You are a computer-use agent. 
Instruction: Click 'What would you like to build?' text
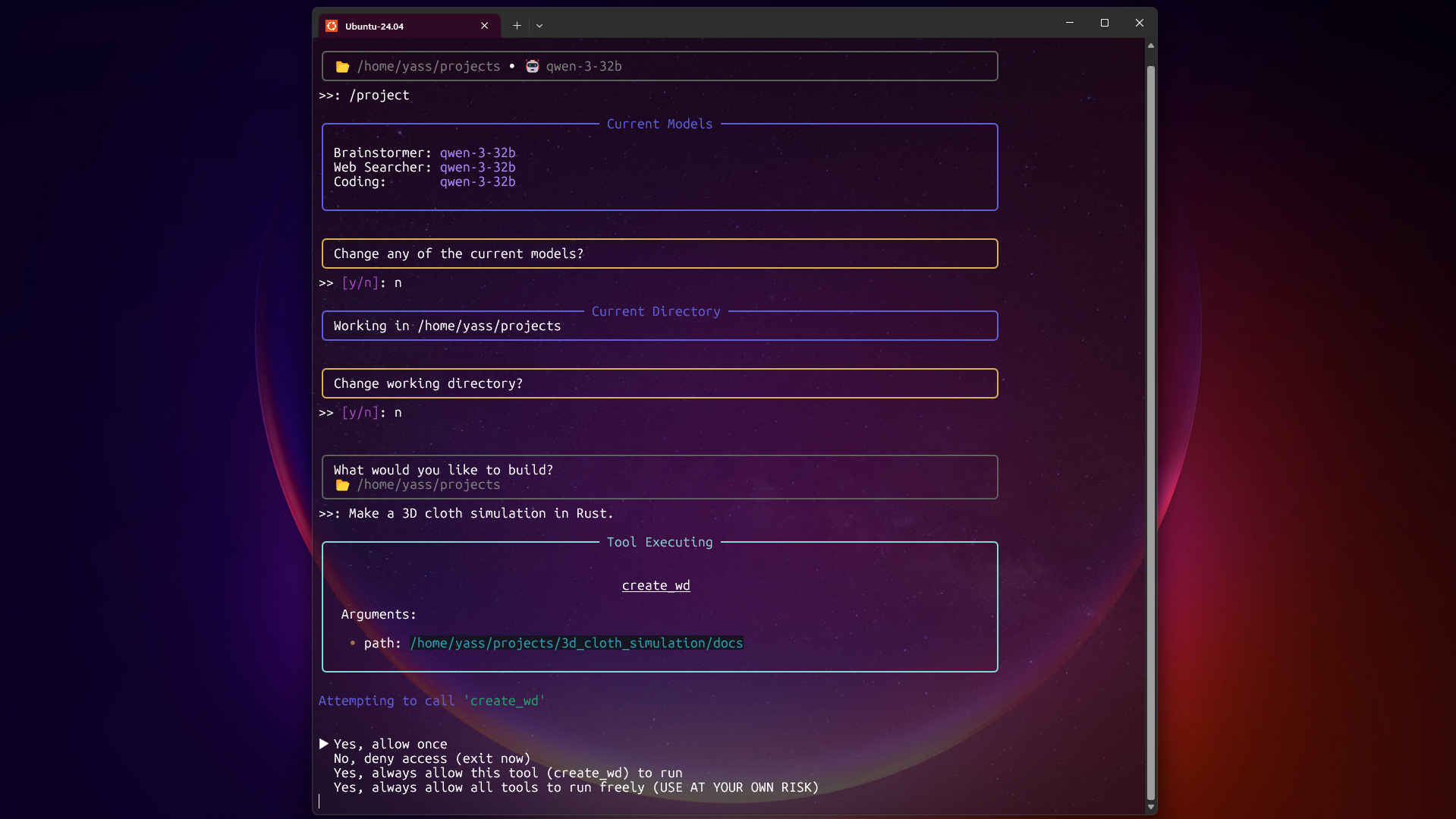(443, 470)
